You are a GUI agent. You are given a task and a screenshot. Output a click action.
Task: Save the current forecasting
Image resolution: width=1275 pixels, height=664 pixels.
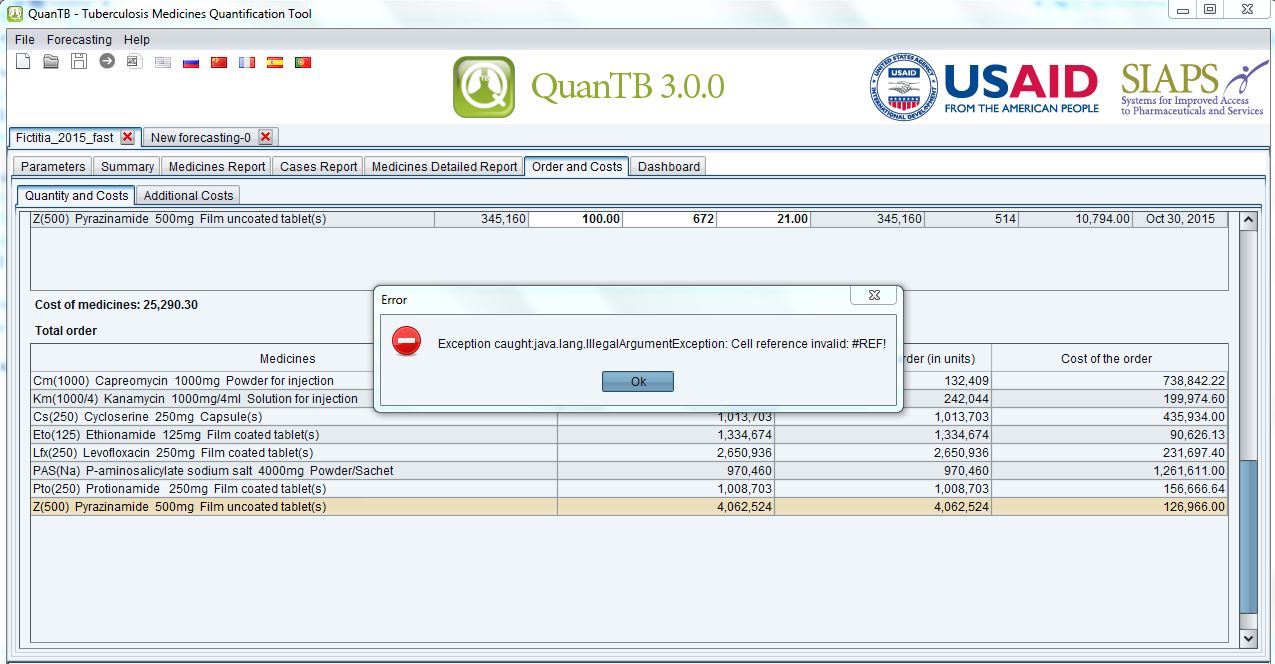79,62
